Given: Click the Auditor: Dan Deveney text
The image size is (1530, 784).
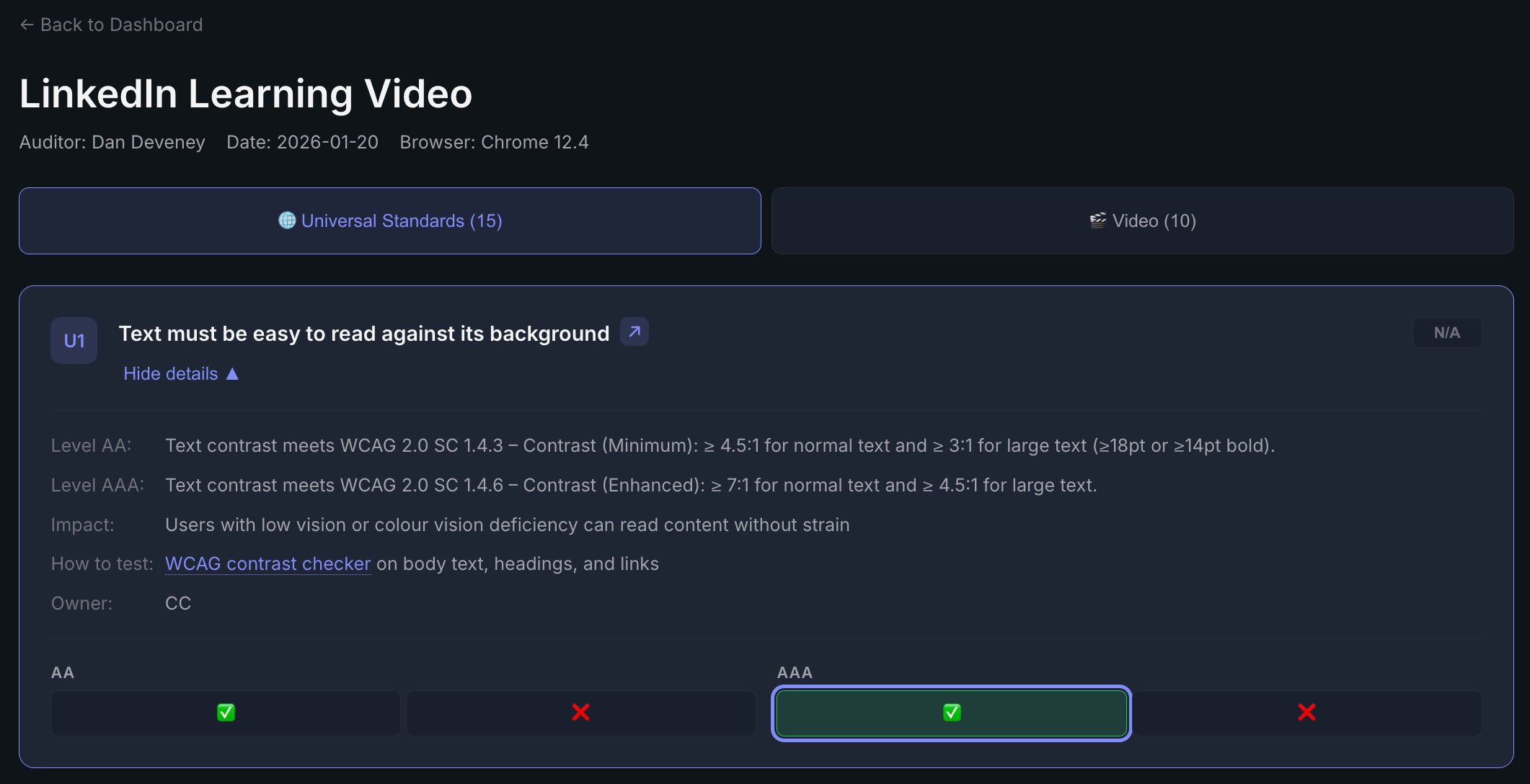Looking at the screenshot, I should pyautogui.click(x=112, y=143).
